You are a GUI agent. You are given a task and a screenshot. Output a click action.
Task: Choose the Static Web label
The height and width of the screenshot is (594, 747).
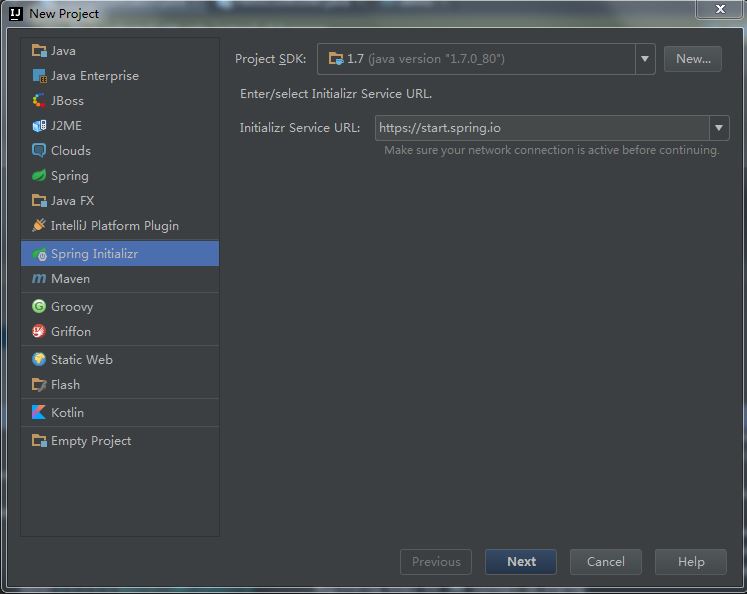pyautogui.click(x=82, y=359)
